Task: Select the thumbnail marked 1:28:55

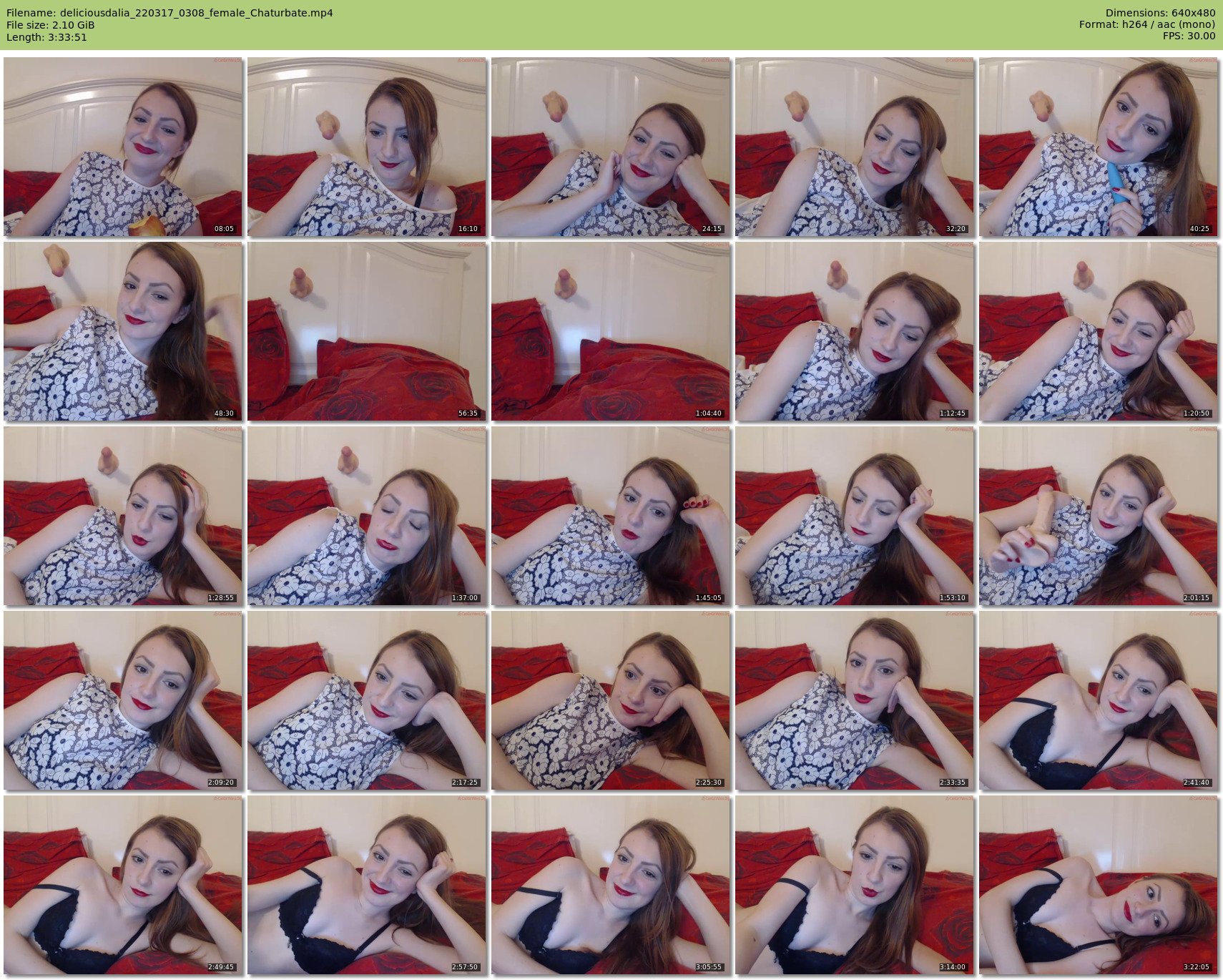Action: (x=123, y=516)
